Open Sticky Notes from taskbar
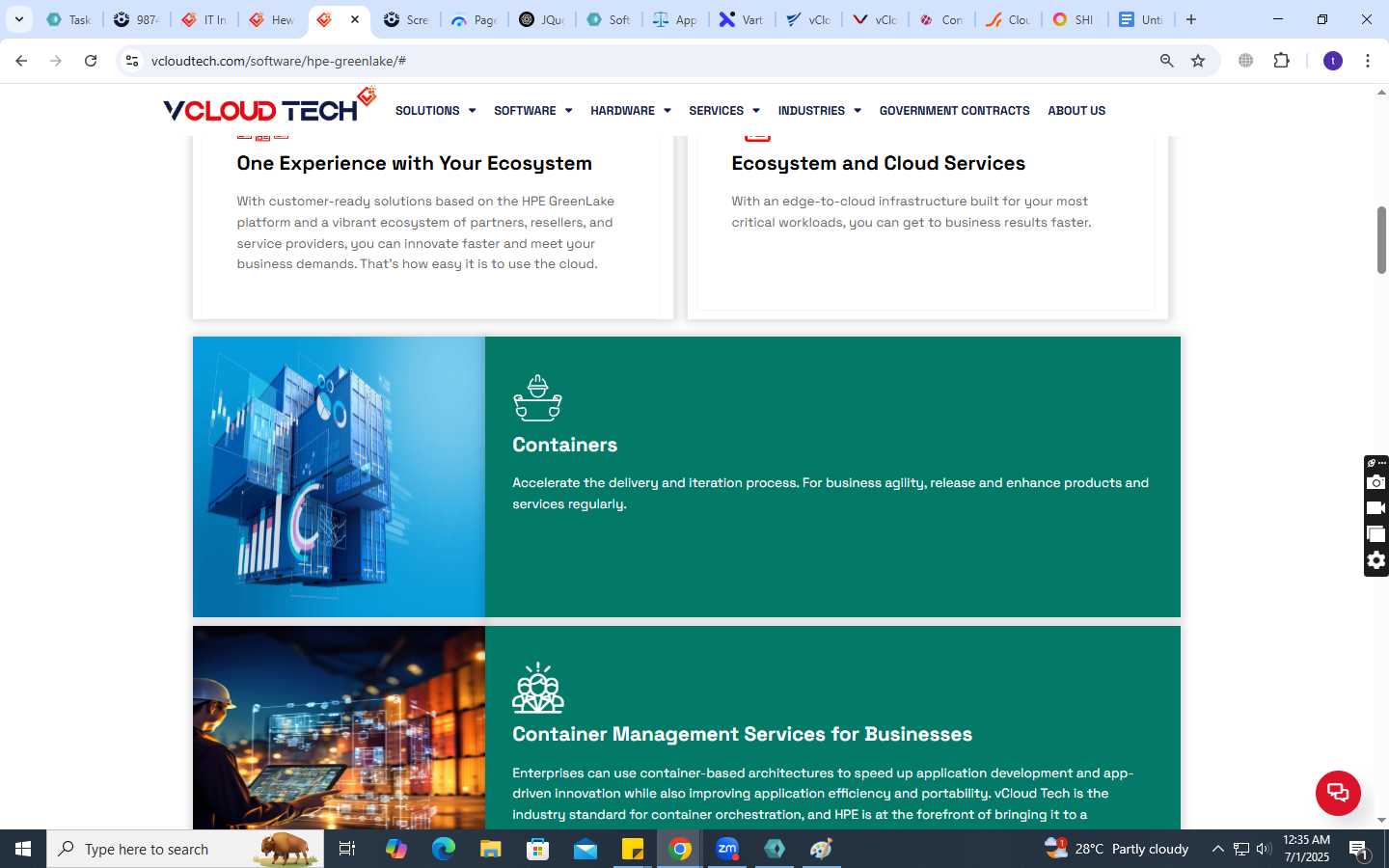The height and width of the screenshot is (868, 1389). pyautogui.click(x=633, y=849)
